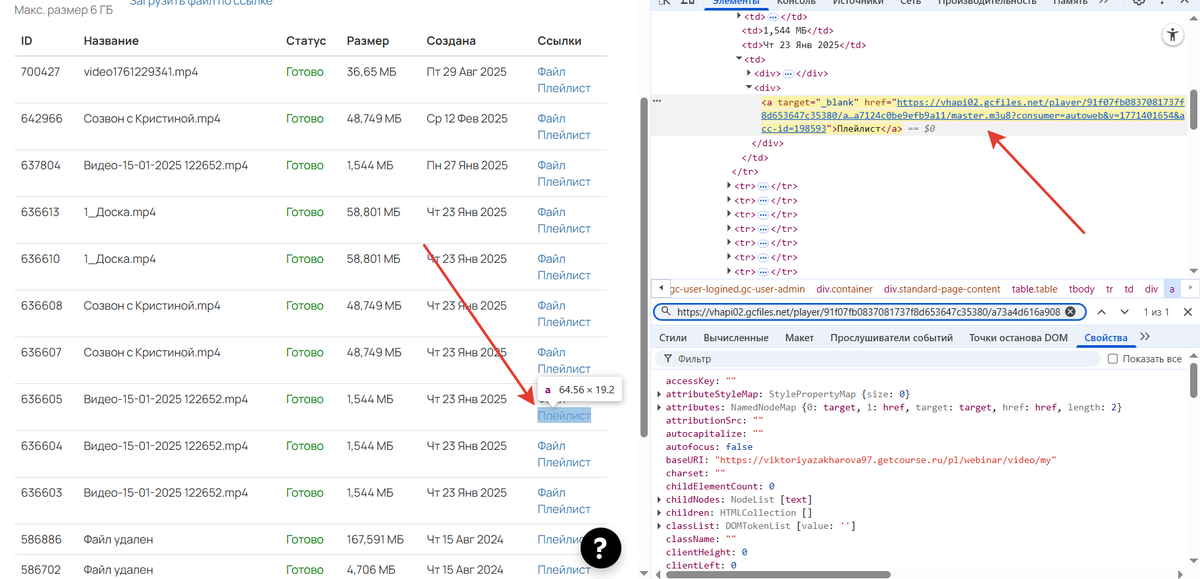
Task: Expand the attributeStyleMap property
Action: coord(658,394)
